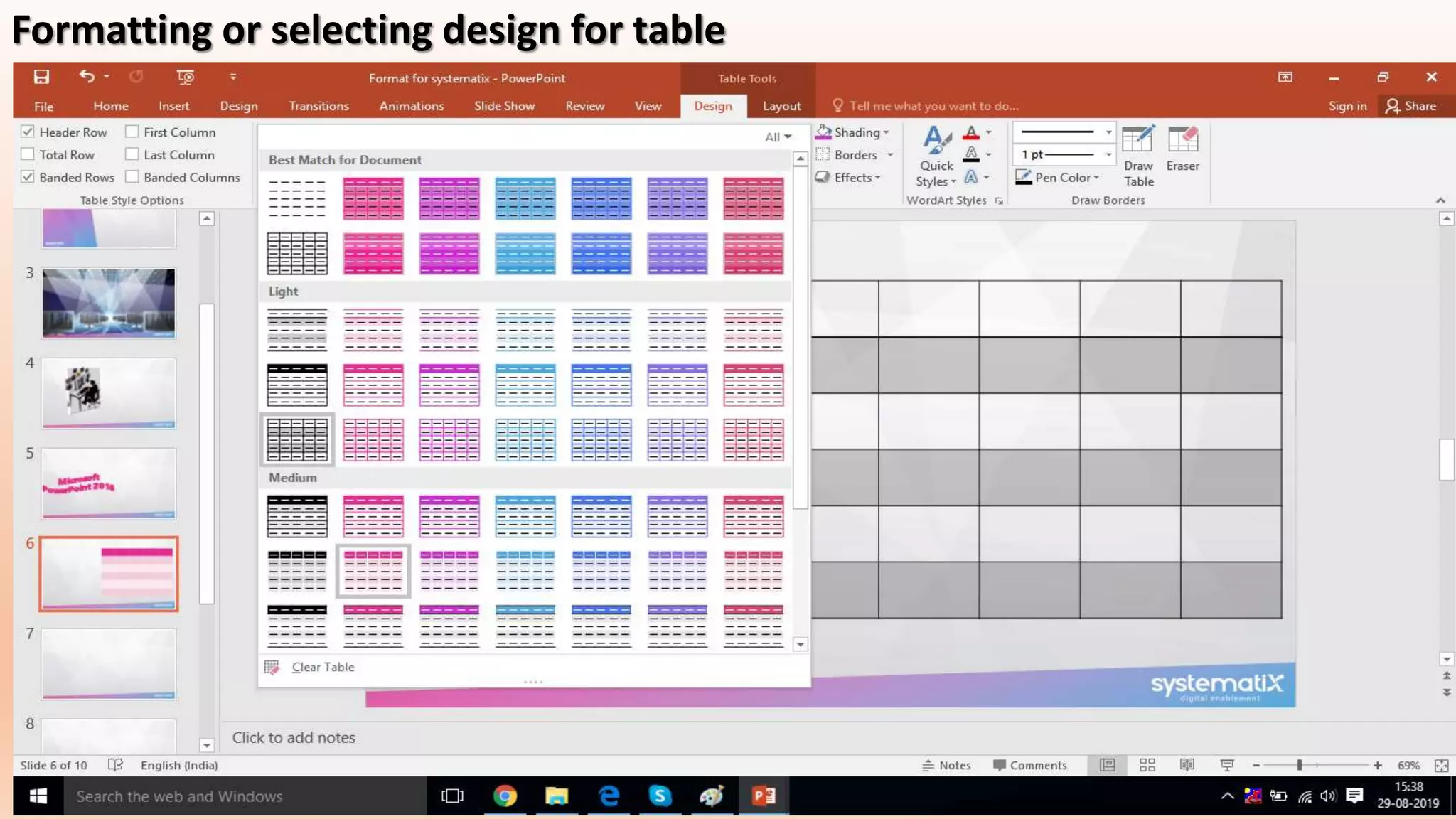This screenshot has width=1456, height=819.
Task: Open the Comments pane button
Action: [x=1029, y=765]
